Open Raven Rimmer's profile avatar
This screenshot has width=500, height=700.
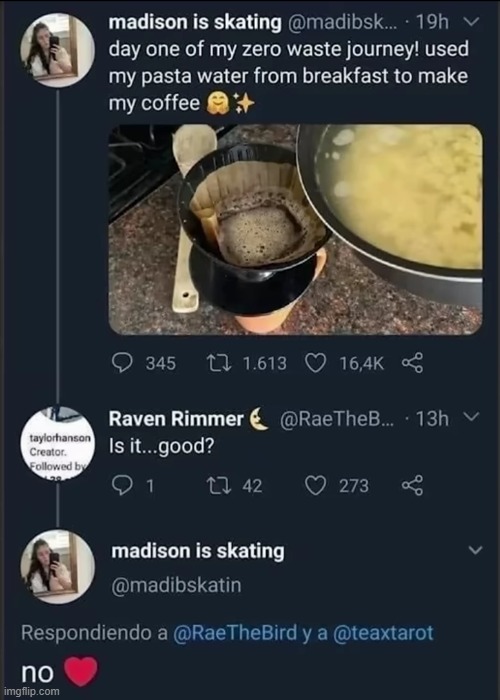57,444
